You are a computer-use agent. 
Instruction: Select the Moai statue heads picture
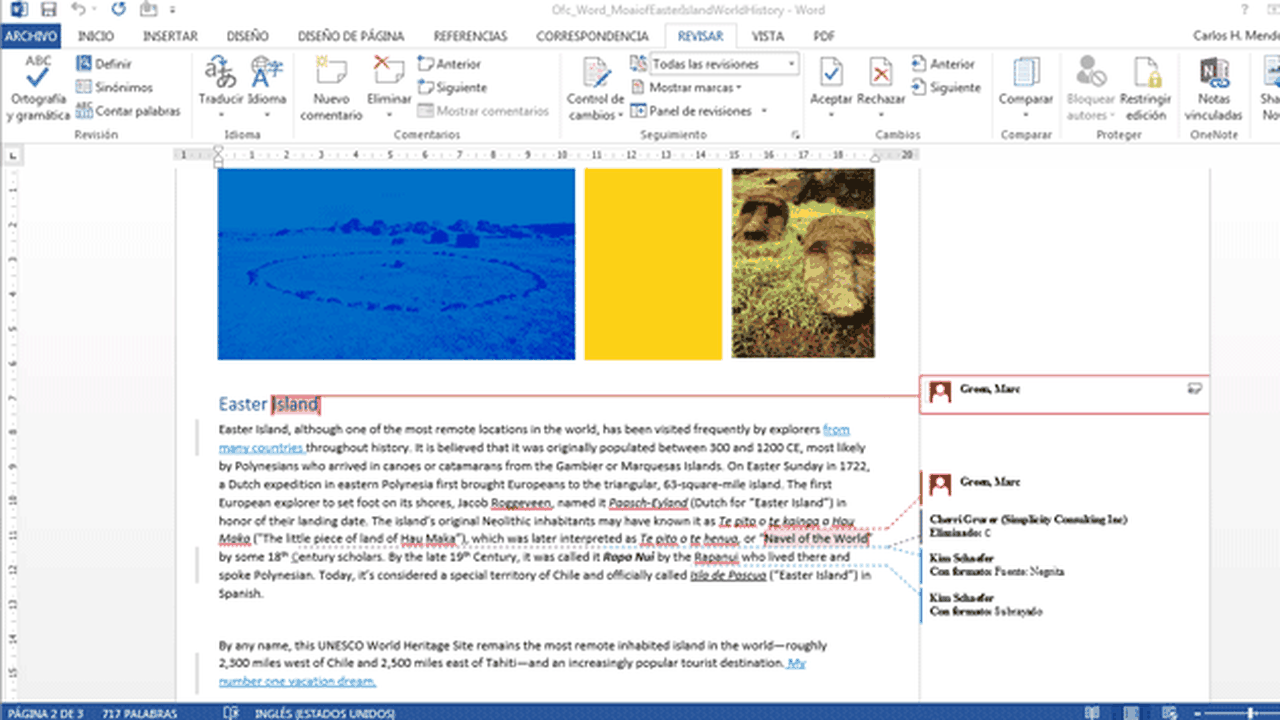point(803,263)
